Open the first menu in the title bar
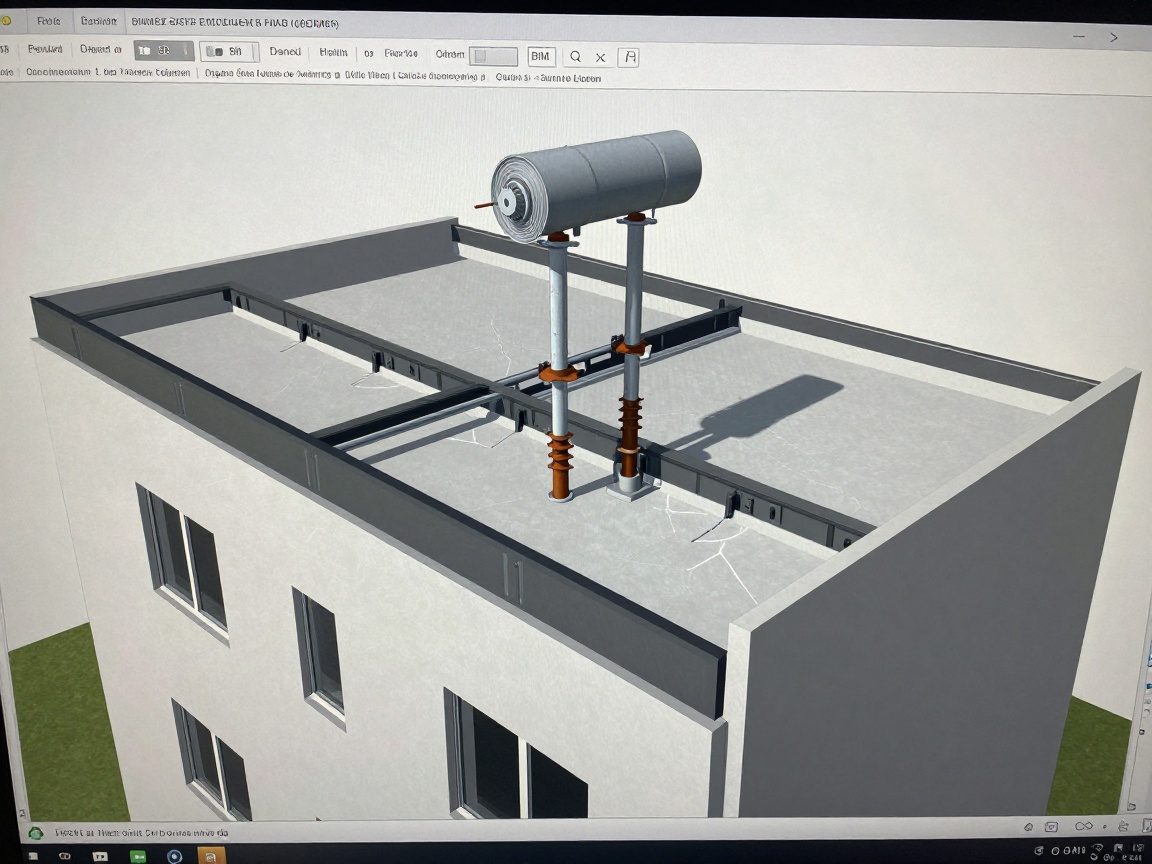The height and width of the screenshot is (864, 1152). (48, 21)
